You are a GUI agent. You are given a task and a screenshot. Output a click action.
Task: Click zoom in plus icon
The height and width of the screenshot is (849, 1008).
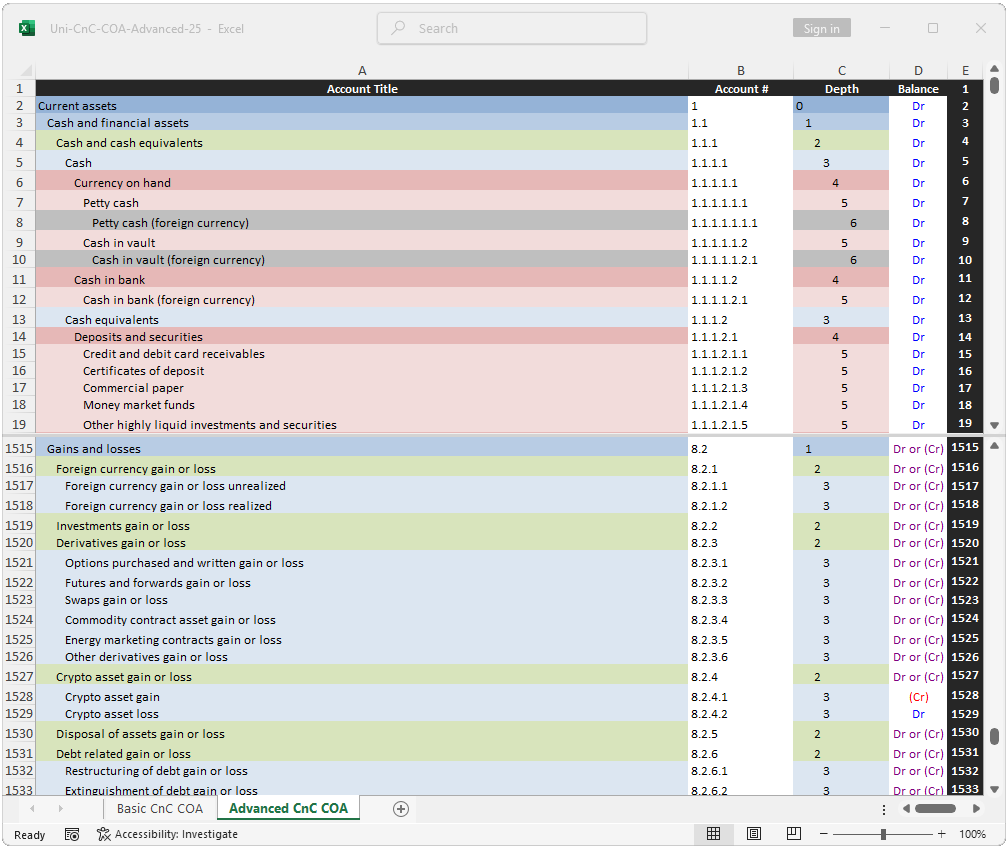click(x=942, y=834)
